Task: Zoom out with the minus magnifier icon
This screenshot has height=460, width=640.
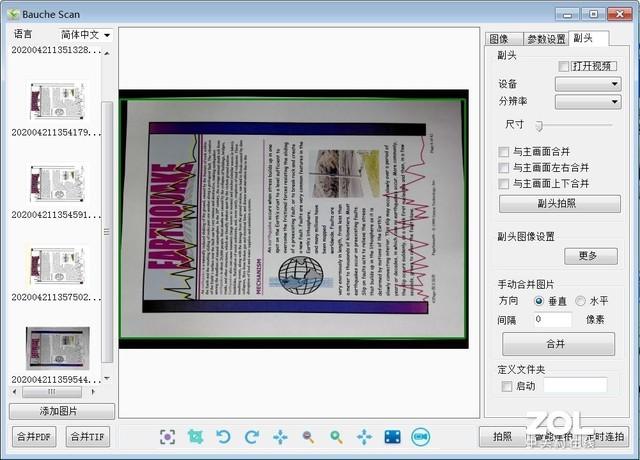Action: (x=308, y=437)
